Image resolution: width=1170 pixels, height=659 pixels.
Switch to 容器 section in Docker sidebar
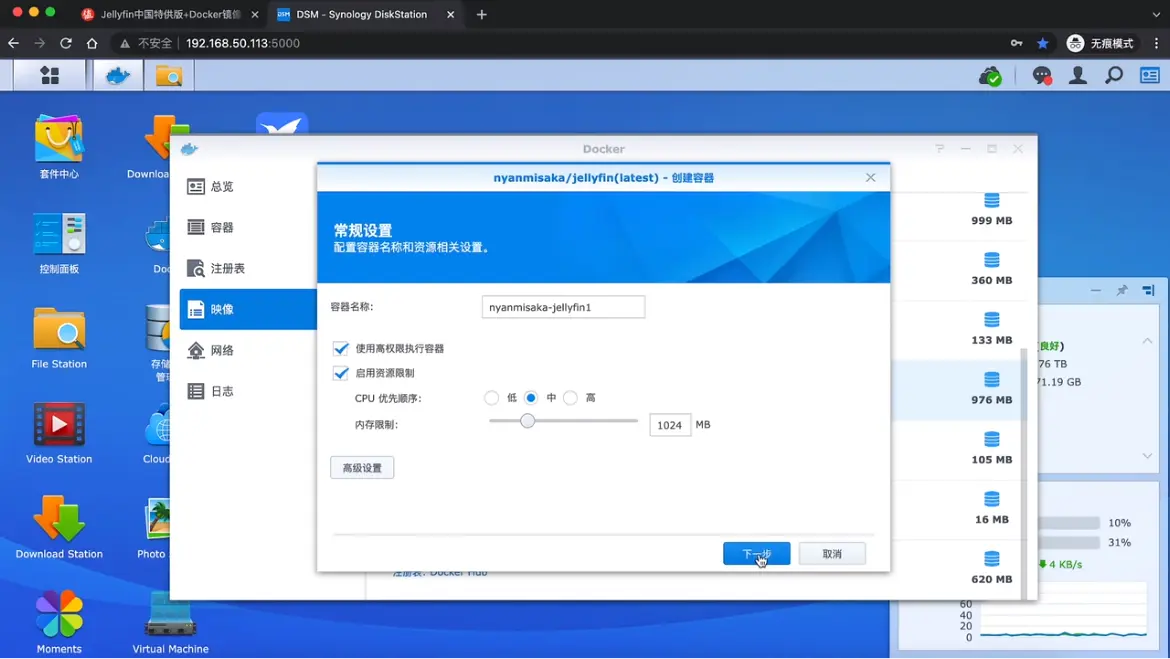click(222, 228)
